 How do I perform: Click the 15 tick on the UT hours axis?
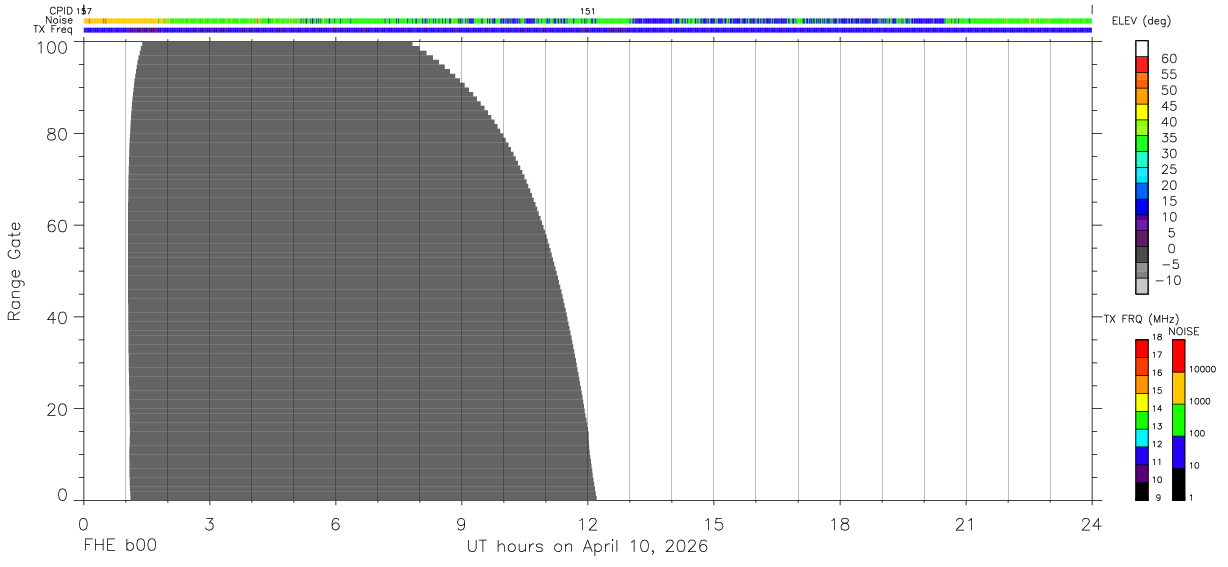[713, 523]
